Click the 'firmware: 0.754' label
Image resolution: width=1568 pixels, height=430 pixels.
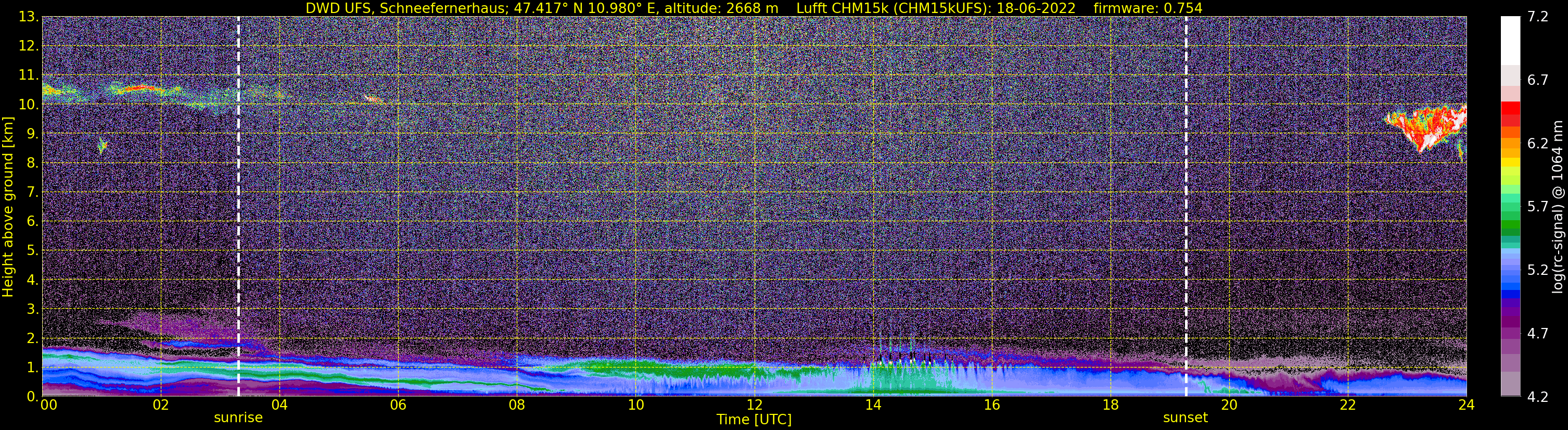point(1148,8)
